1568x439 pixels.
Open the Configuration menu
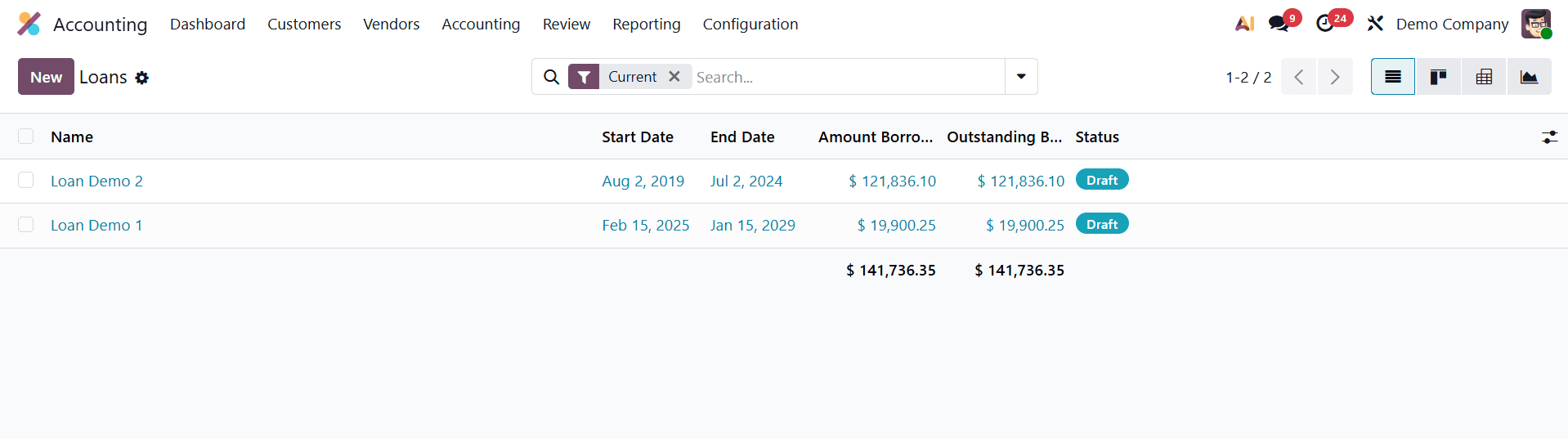[x=750, y=24]
